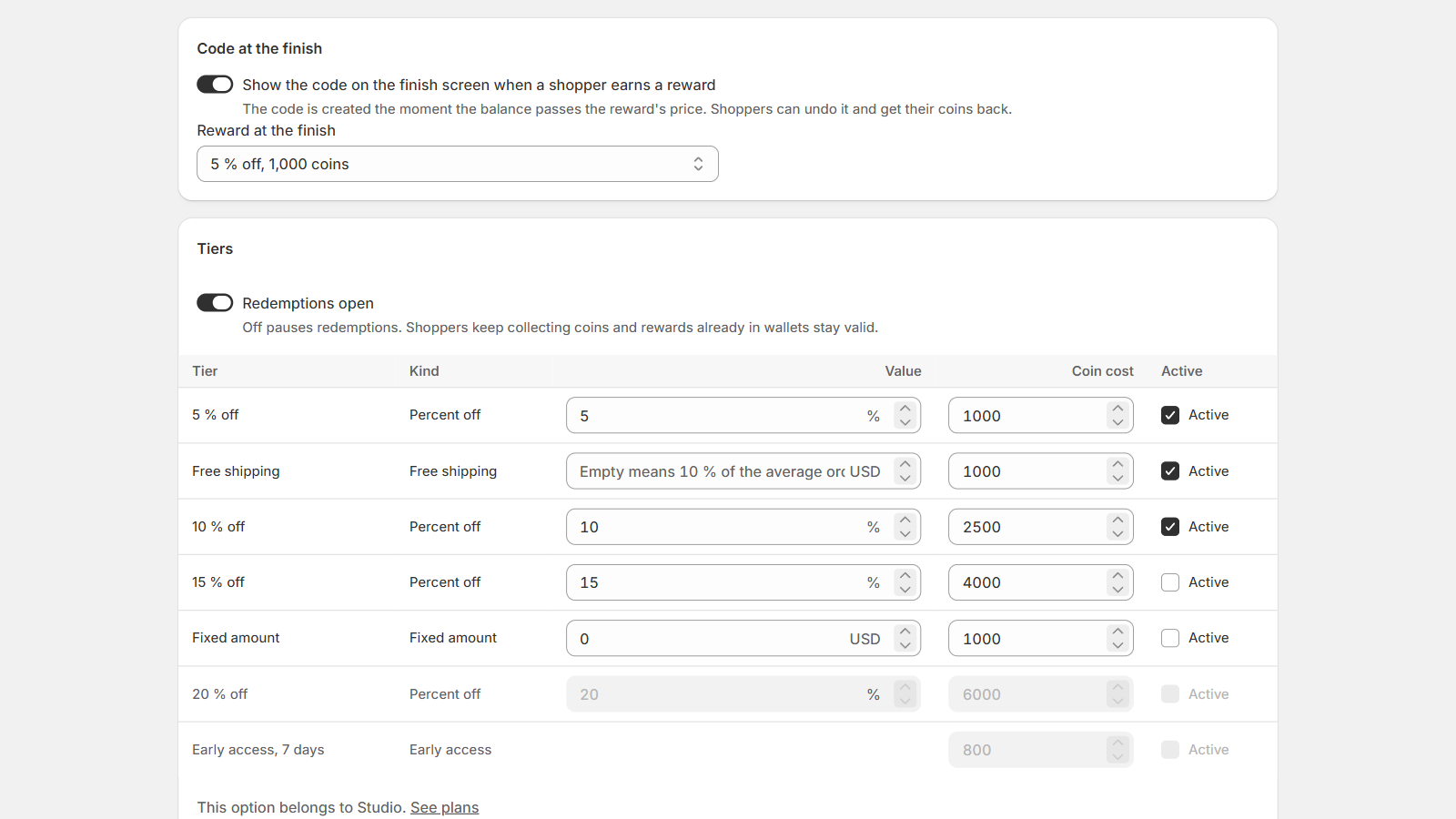Decrease the Free shipping coin cost using down arrow
The height and width of the screenshot is (819, 1456).
[x=1117, y=479]
